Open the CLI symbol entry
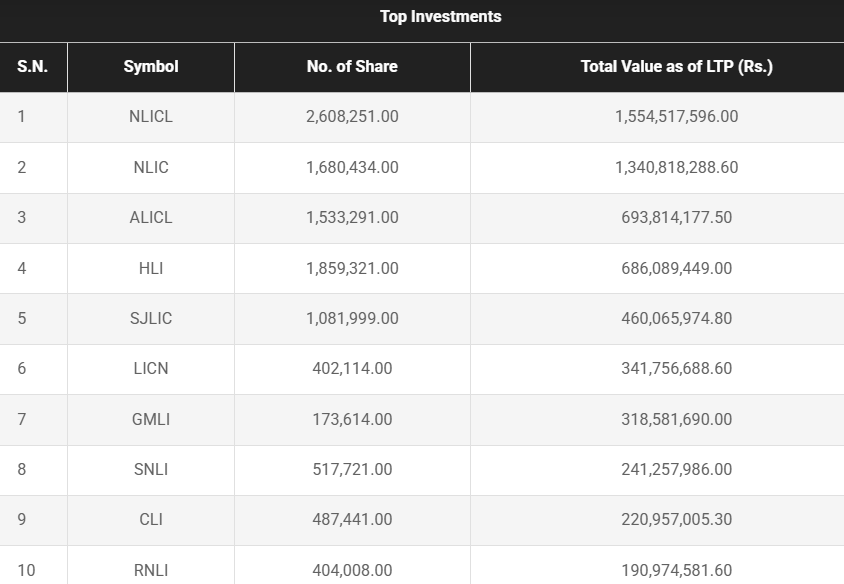The width and height of the screenshot is (844, 584). pos(151,519)
